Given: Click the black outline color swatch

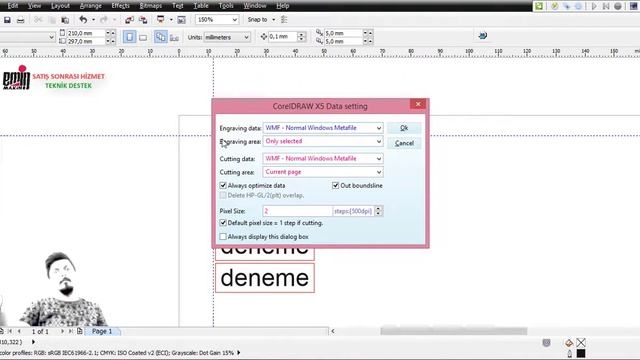Looking at the screenshot, I should 581,353.
